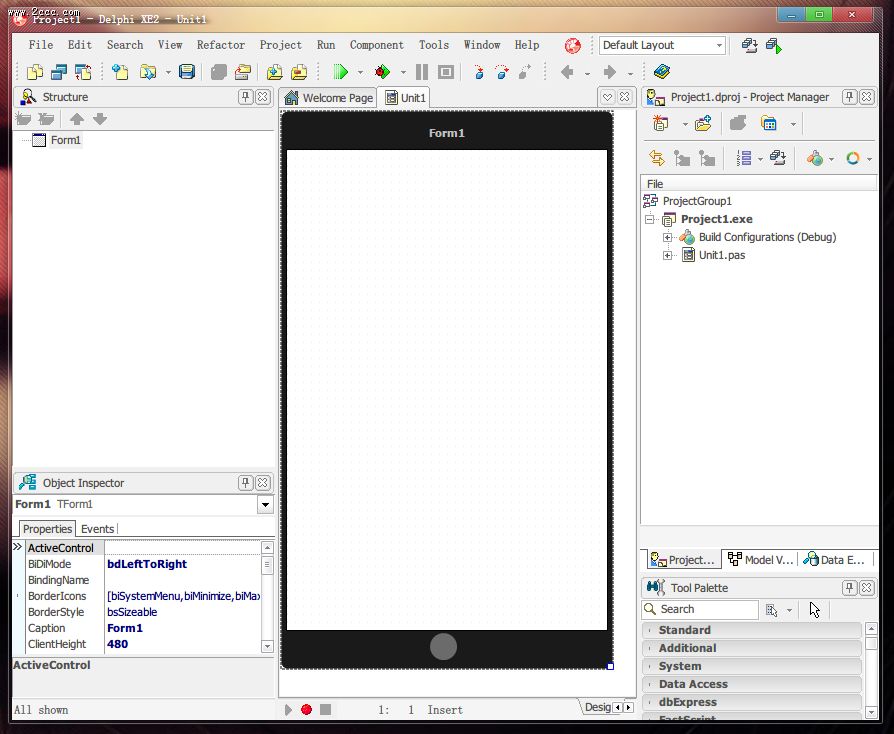This screenshot has height=734, width=894.
Task: Open the Component menu
Action: pos(376,45)
